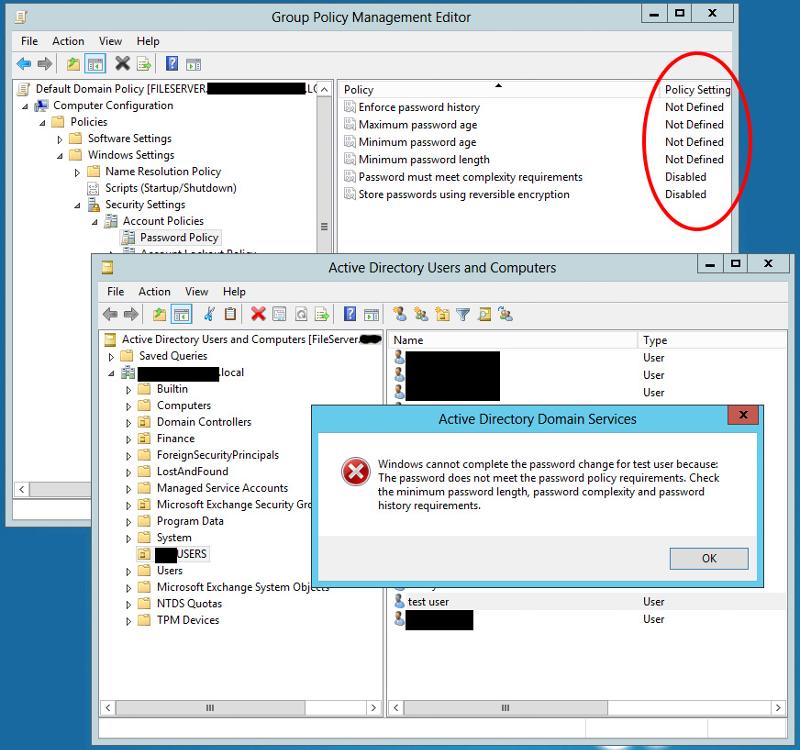Select Minimum password length policy

423,159
